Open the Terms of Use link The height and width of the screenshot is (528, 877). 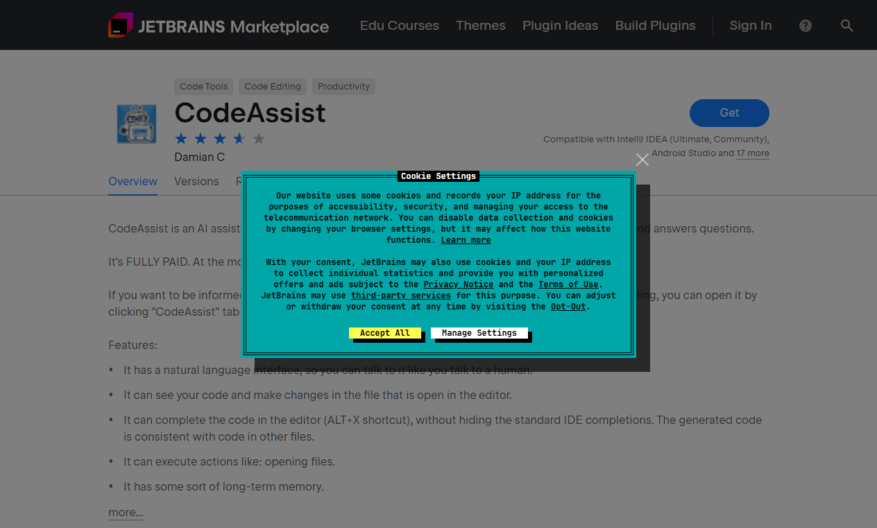pos(568,284)
